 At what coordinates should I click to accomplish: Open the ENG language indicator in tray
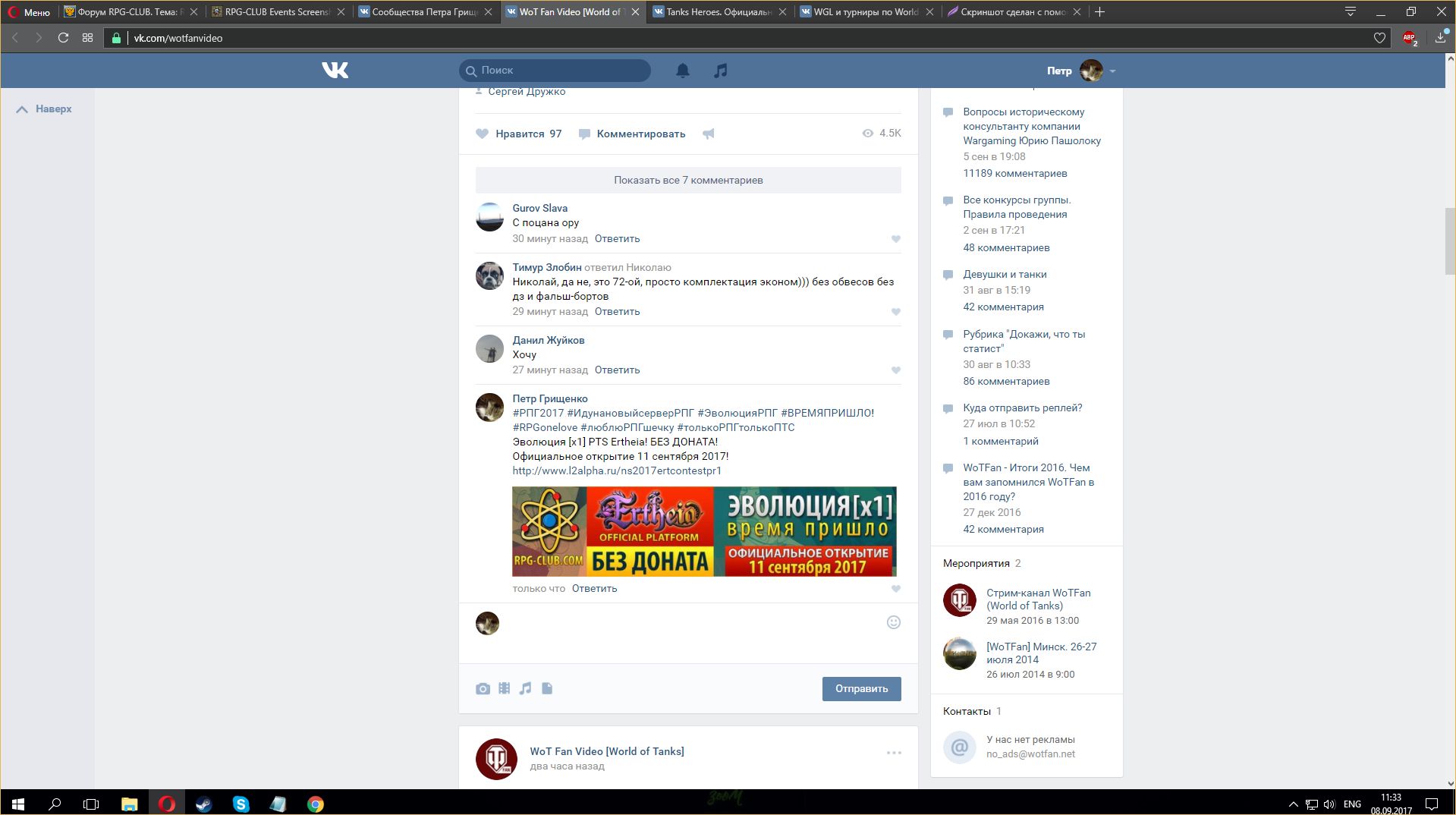1352,804
